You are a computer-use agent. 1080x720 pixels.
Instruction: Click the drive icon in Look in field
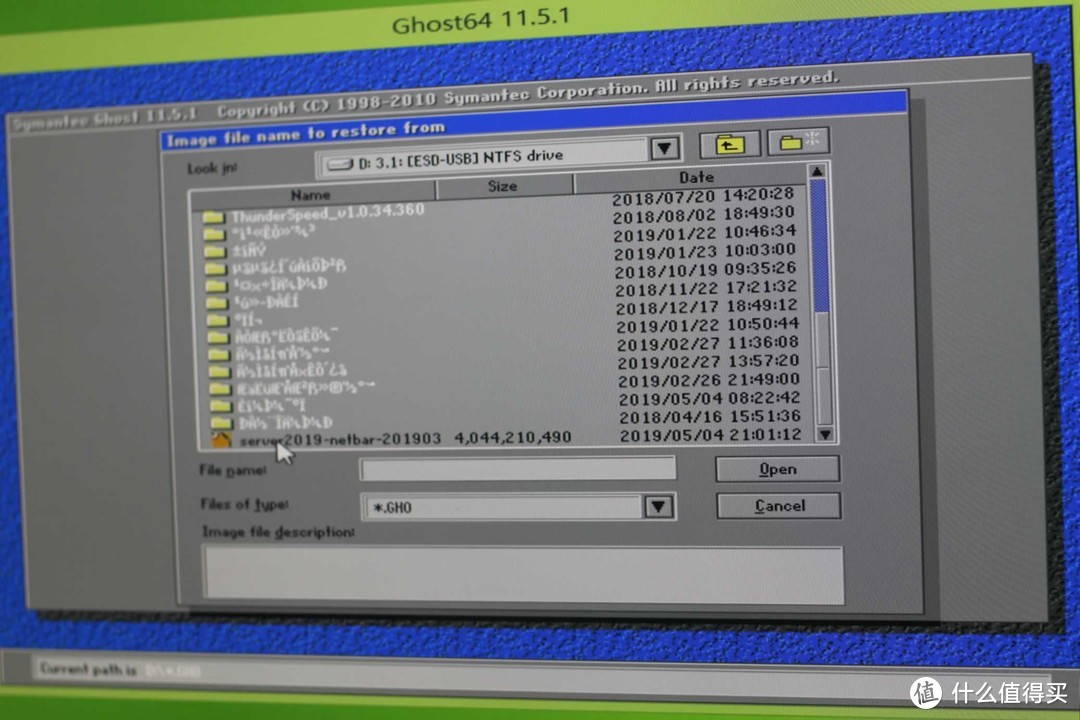pos(340,164)
